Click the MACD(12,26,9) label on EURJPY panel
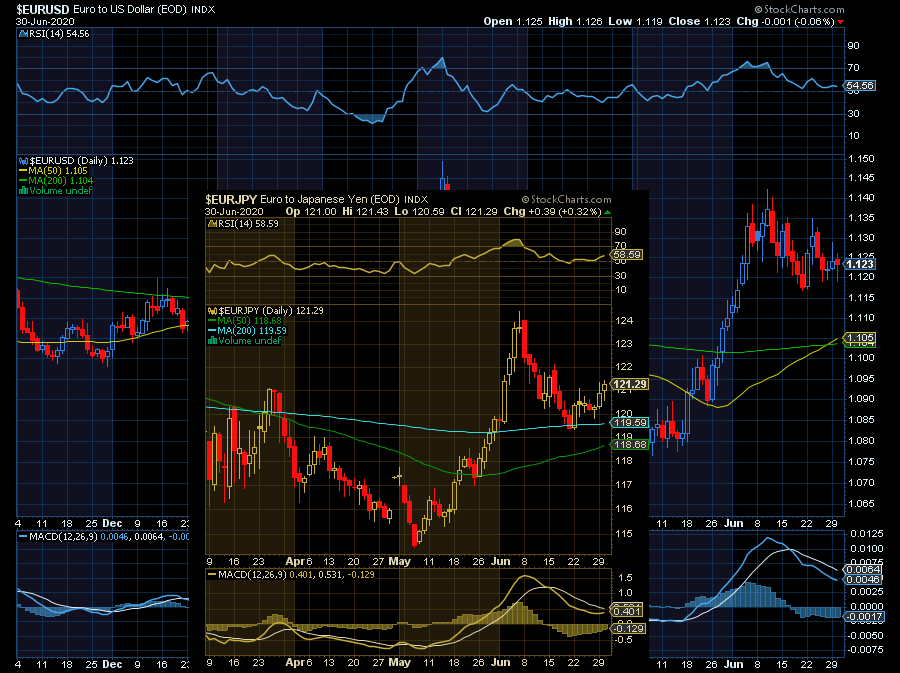The image size is (900, 673). click(247, 574)
